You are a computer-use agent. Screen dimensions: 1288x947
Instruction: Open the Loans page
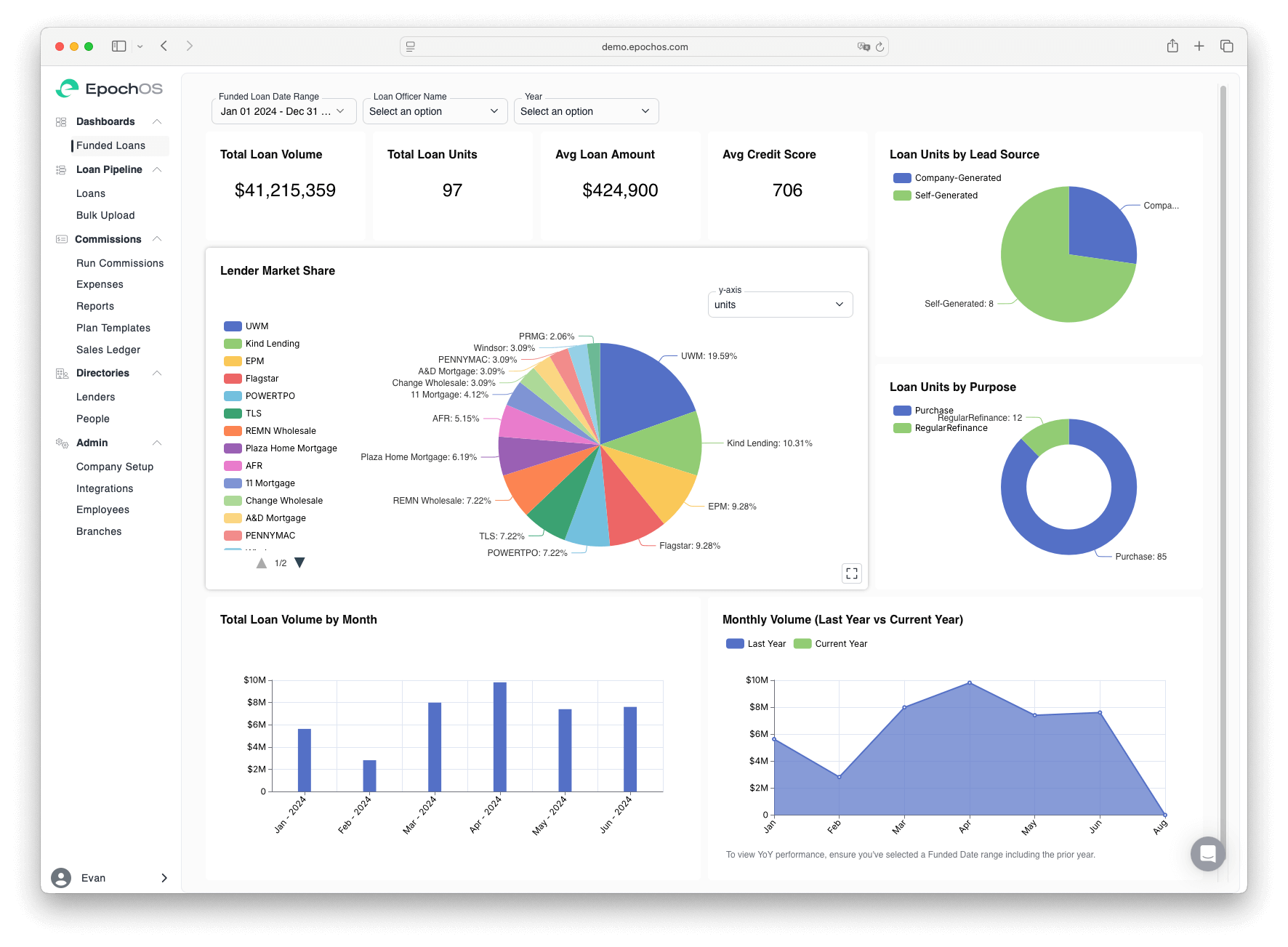coord(91,193)
